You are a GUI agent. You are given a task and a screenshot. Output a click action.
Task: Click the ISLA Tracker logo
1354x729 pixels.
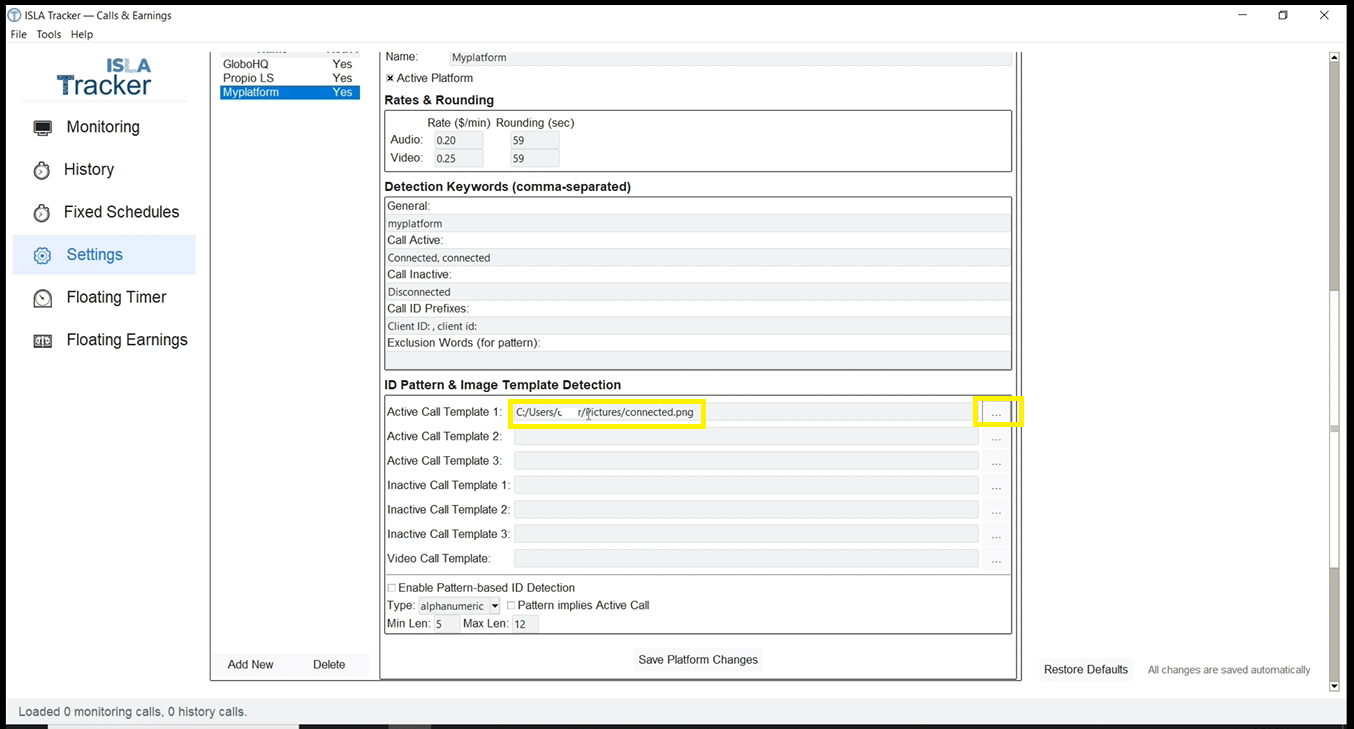click(104, 76)
